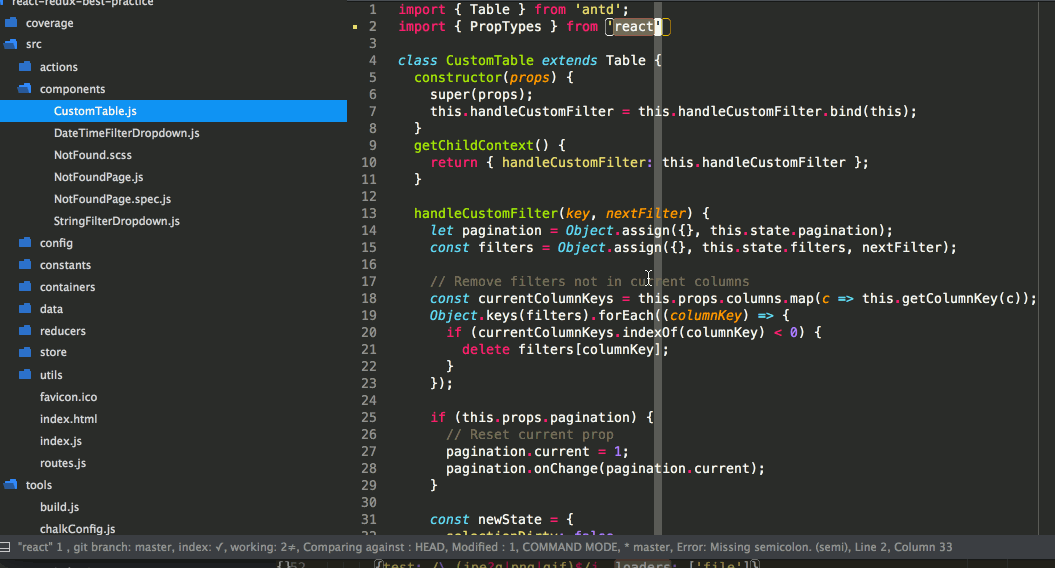Click the config folder icon

pos(25,243)
